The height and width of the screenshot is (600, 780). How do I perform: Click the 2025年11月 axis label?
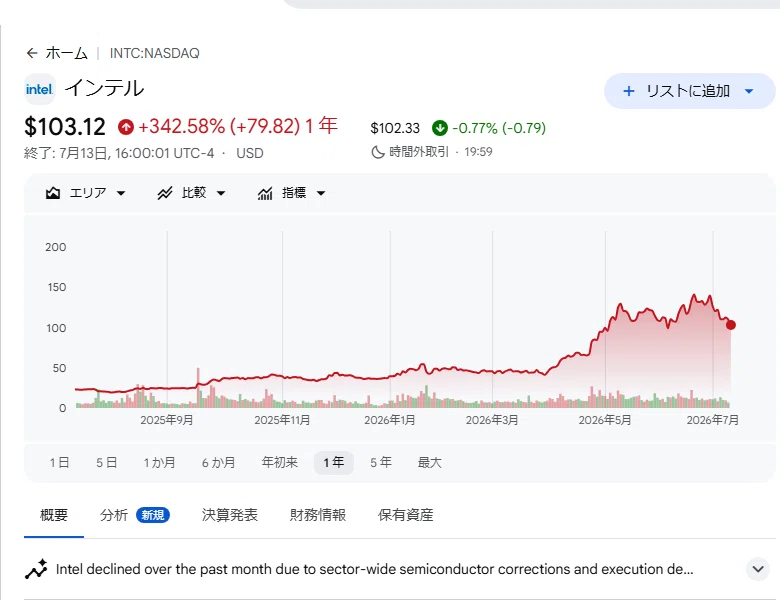[x=282, y=420]
